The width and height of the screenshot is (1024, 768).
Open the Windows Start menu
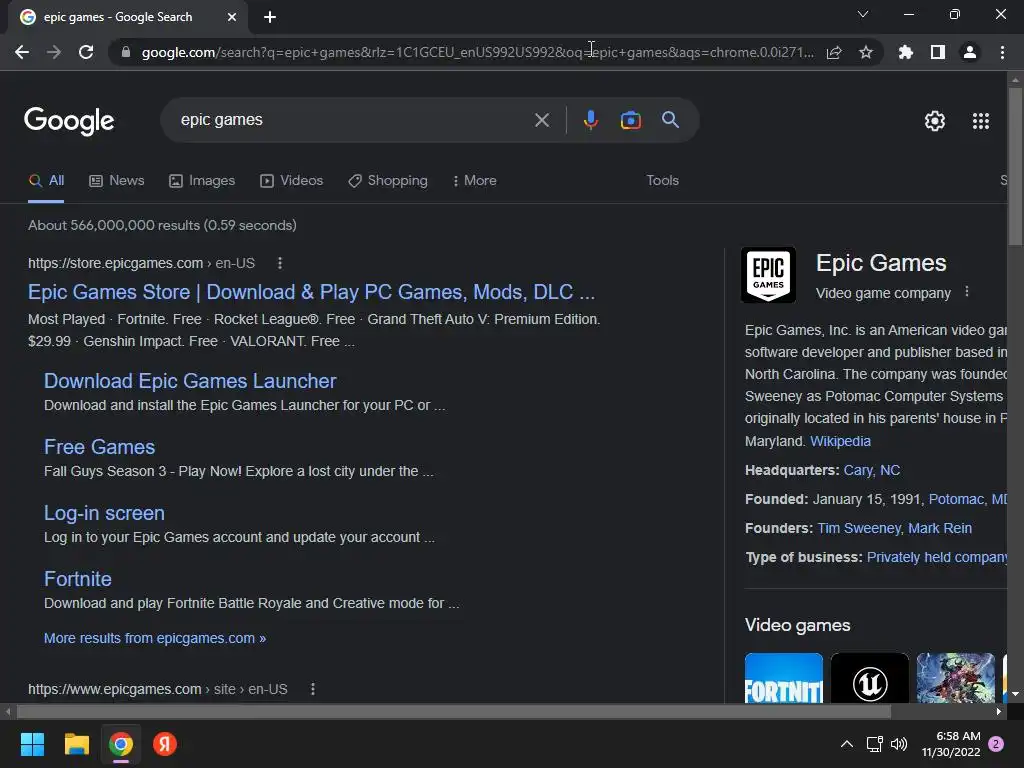coord(32,744)
